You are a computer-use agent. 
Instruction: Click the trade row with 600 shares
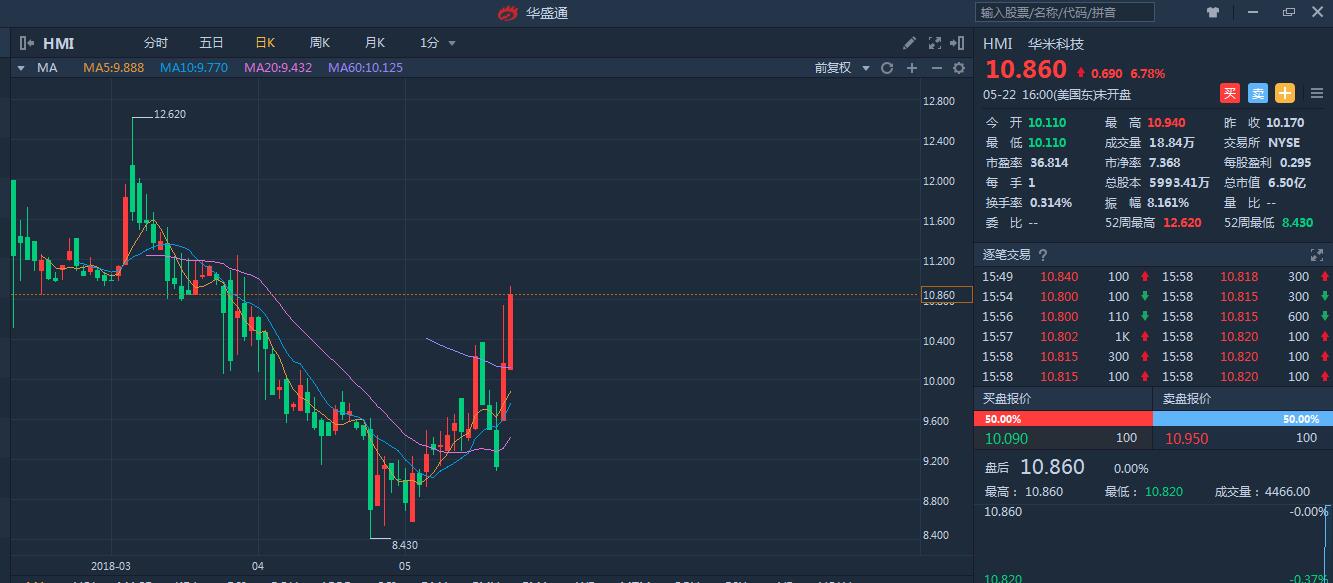1245,317
